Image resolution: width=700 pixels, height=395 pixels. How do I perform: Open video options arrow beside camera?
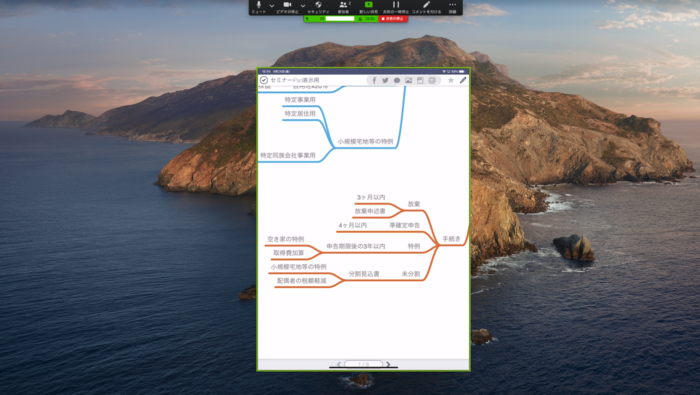pos(303,6)
